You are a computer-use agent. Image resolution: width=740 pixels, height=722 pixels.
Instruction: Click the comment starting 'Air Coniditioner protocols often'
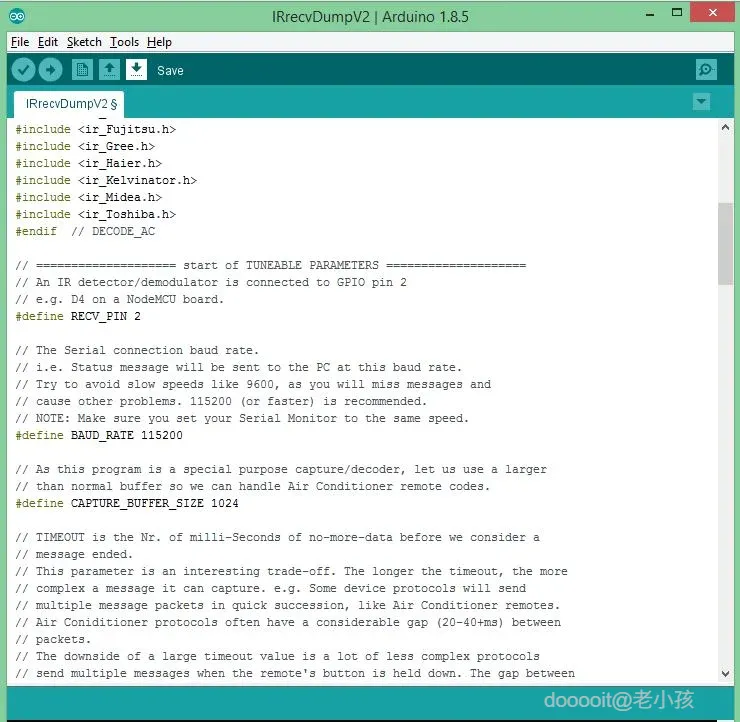coord(288,622)
